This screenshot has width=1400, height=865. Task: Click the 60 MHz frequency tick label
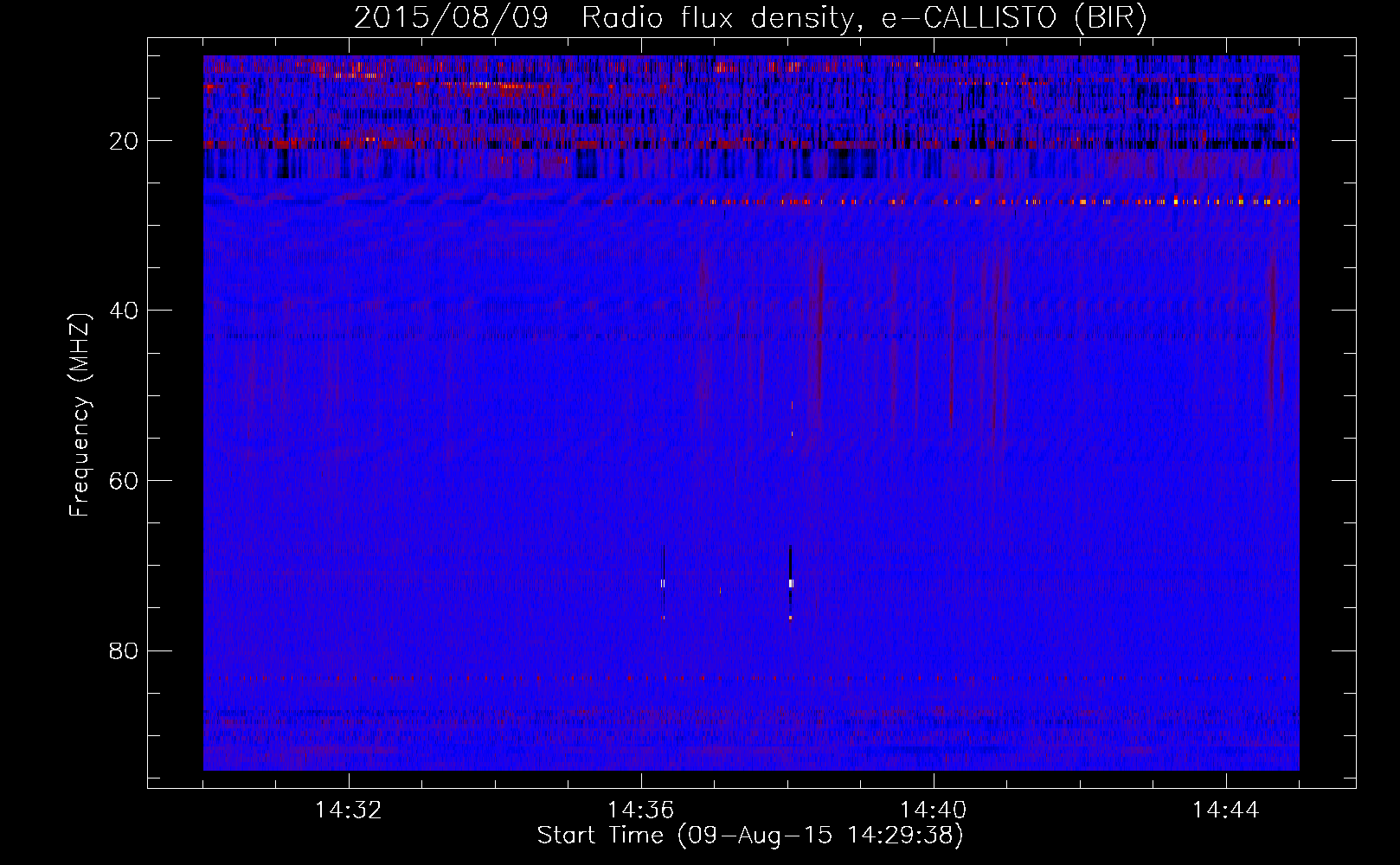point(125,481)
